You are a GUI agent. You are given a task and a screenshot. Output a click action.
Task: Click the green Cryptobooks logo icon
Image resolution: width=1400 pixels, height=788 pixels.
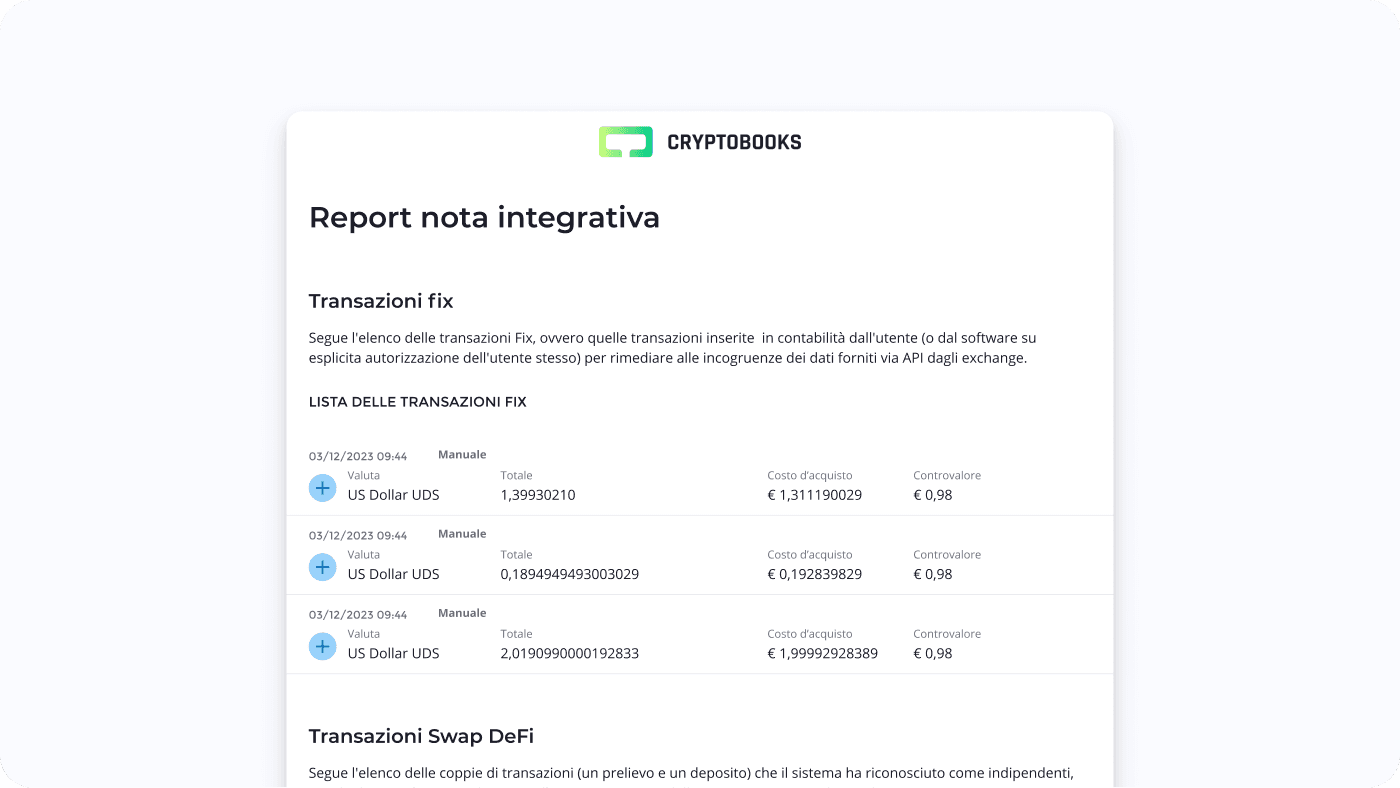626,142
